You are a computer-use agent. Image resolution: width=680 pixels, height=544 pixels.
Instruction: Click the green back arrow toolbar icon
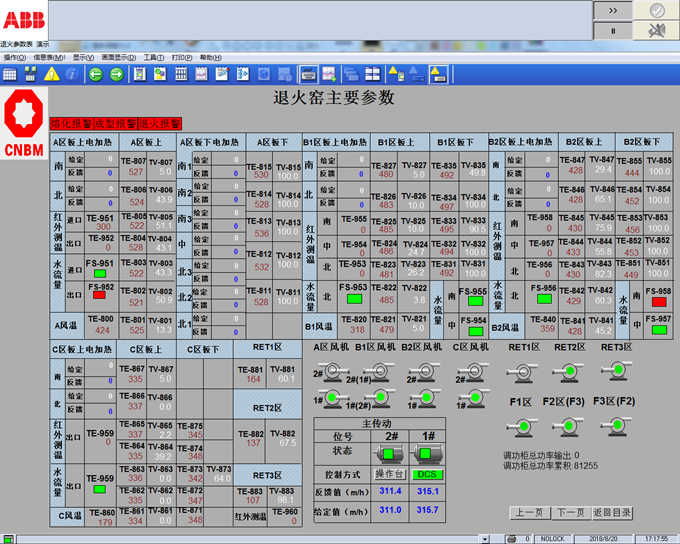point(97,74)
